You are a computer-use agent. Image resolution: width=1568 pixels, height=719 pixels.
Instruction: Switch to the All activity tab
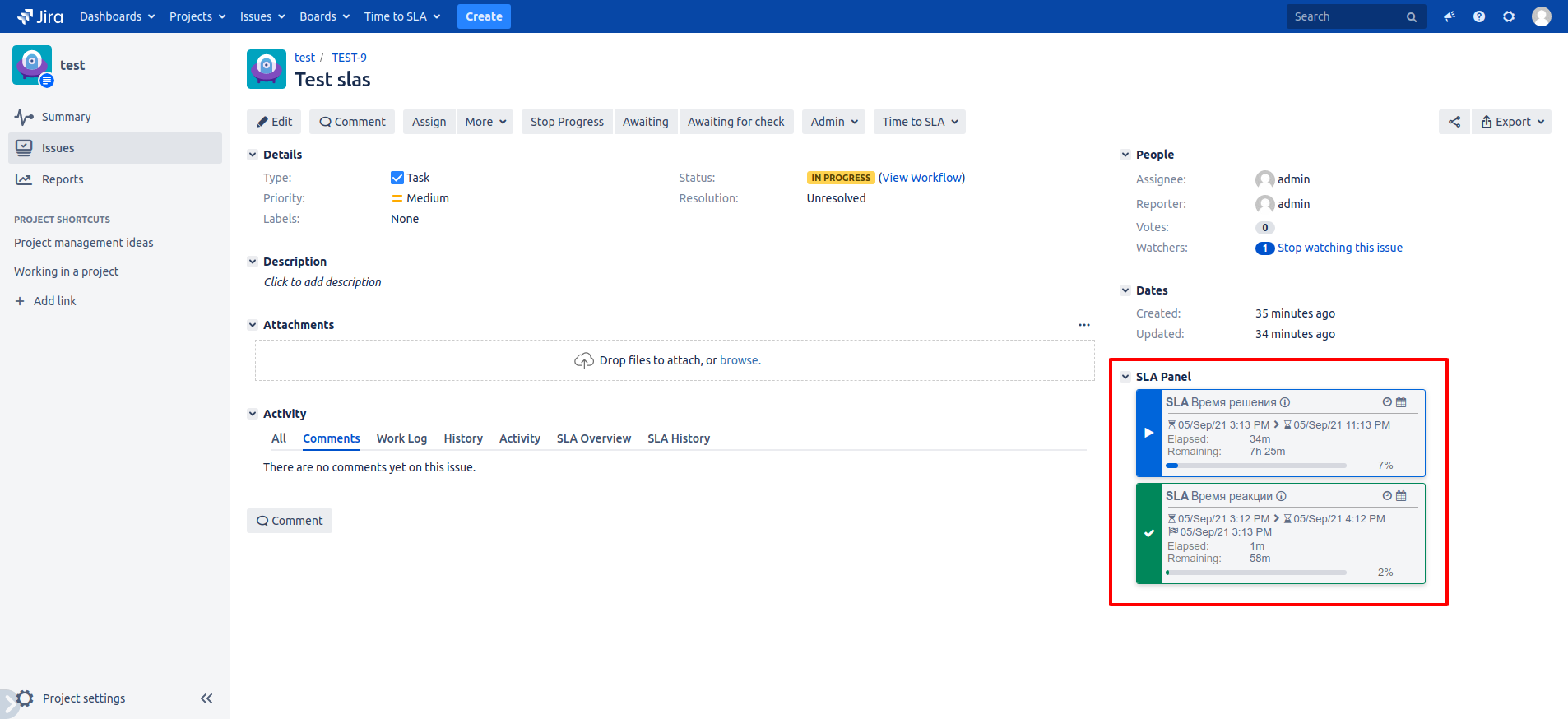click(x=279, y=438)
